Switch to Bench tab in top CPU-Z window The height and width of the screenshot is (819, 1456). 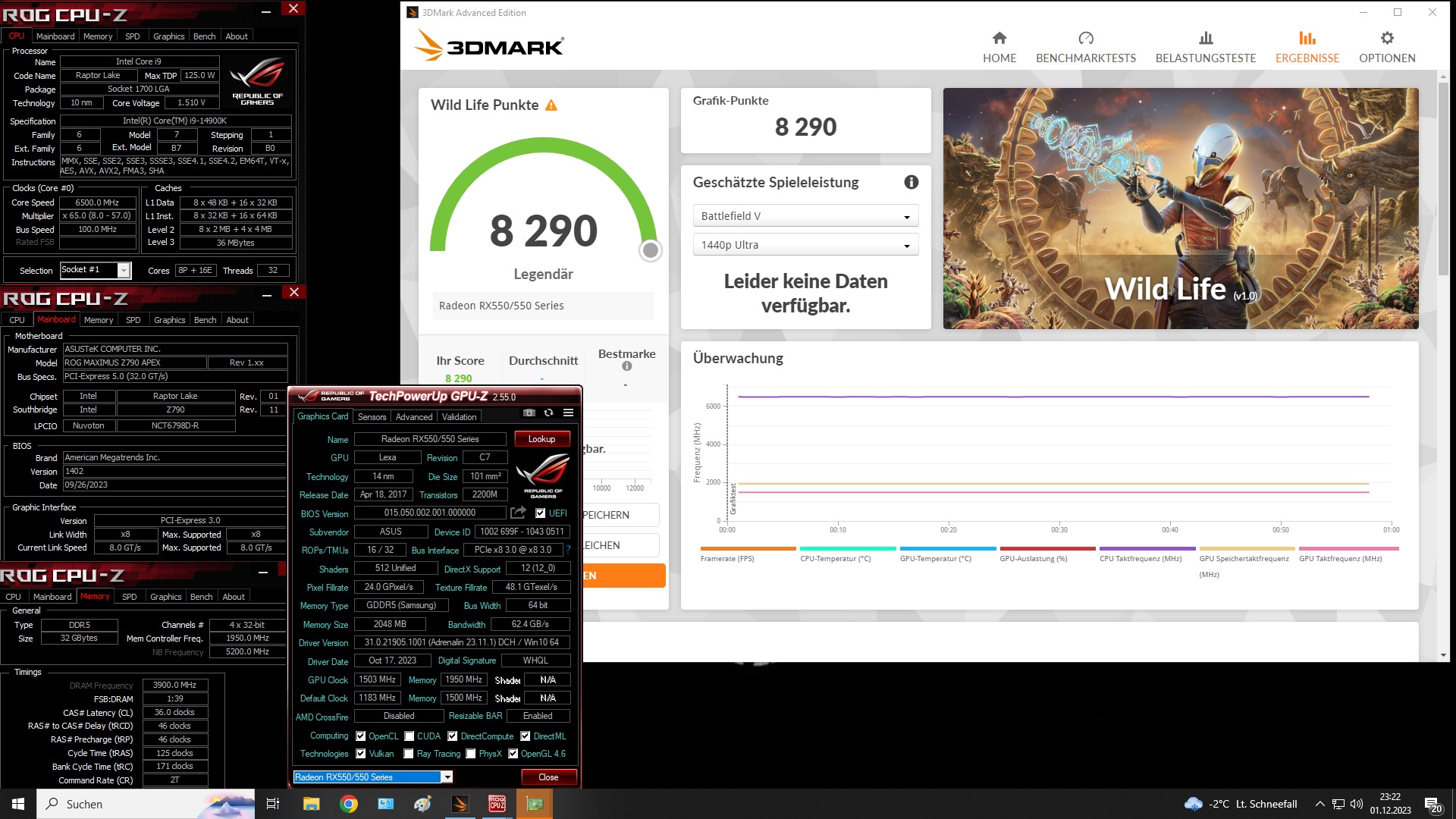pyautogui.click(x=205, y=36)
